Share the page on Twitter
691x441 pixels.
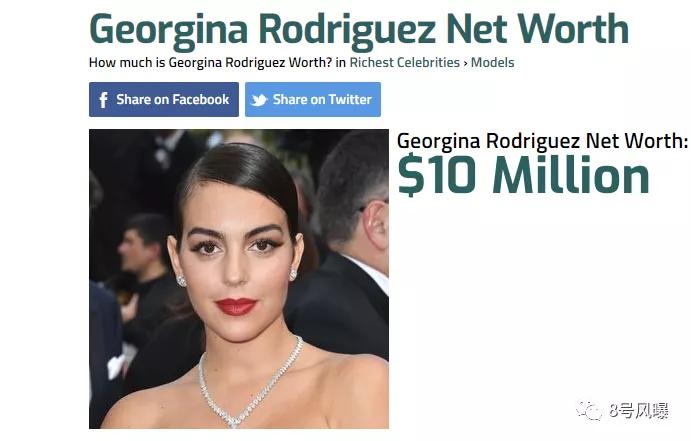313,100
